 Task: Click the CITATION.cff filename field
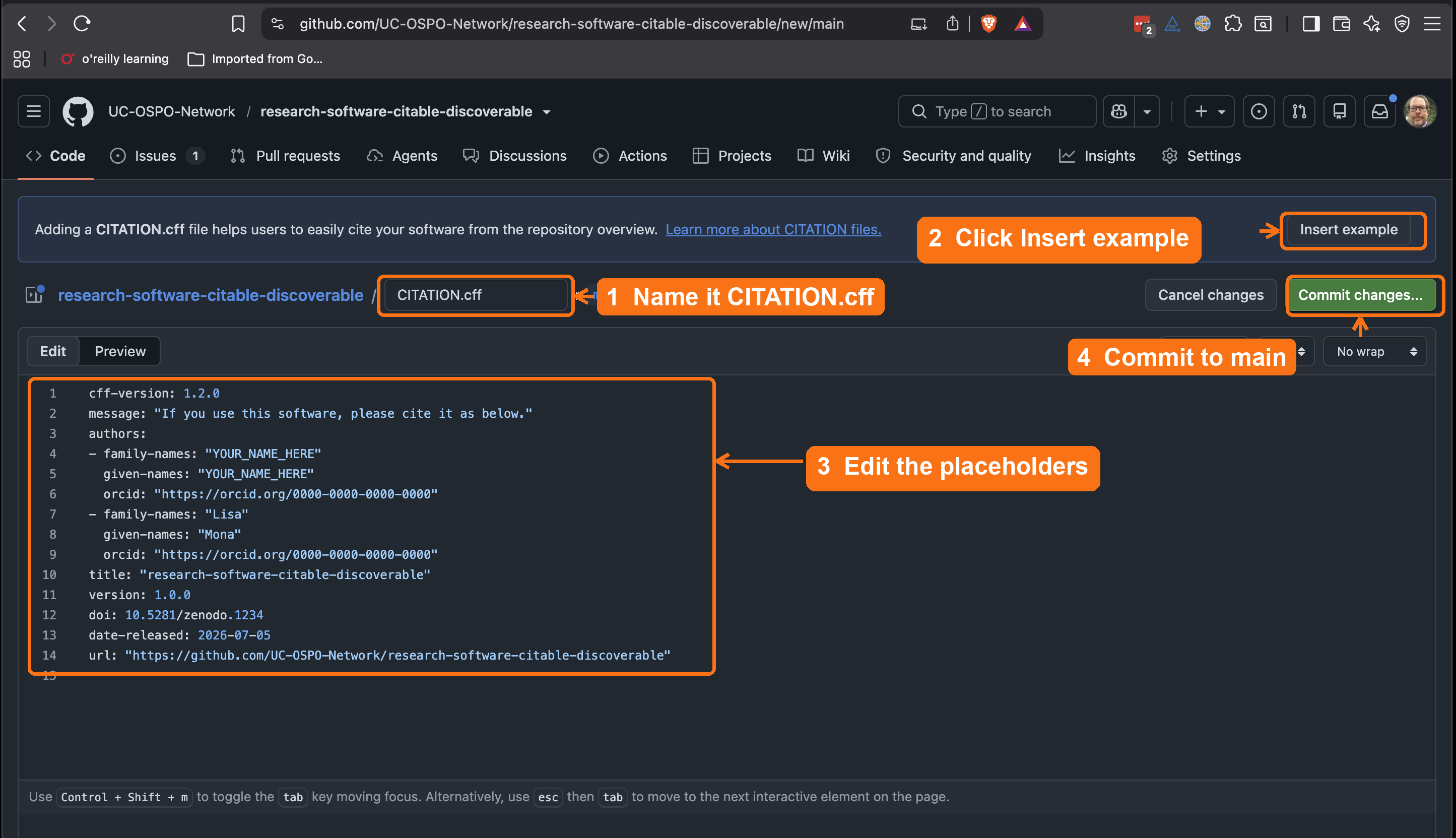click(x=476, y=295)
